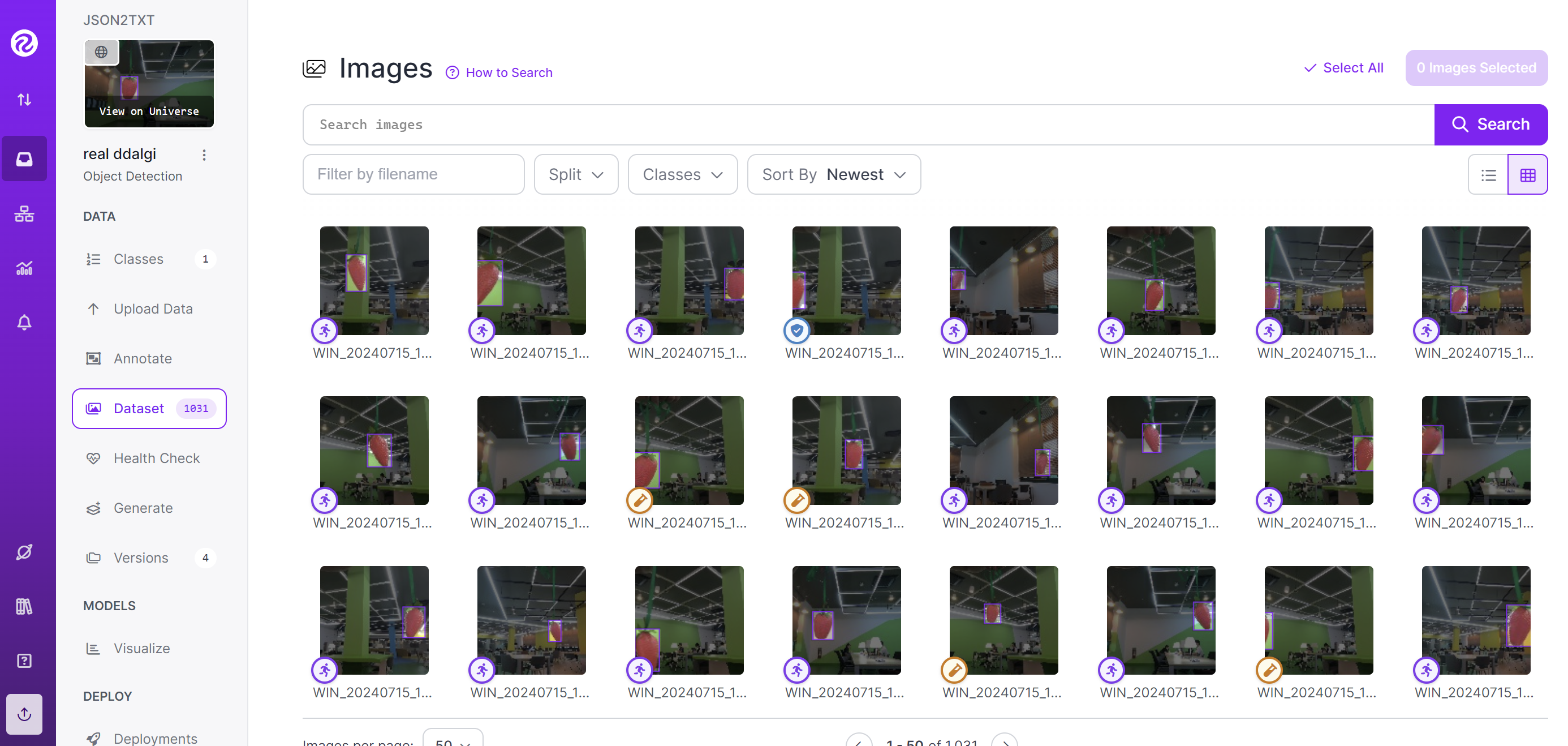
Task: Open the first strawberry image thumbnail
Action: (374, 281)
